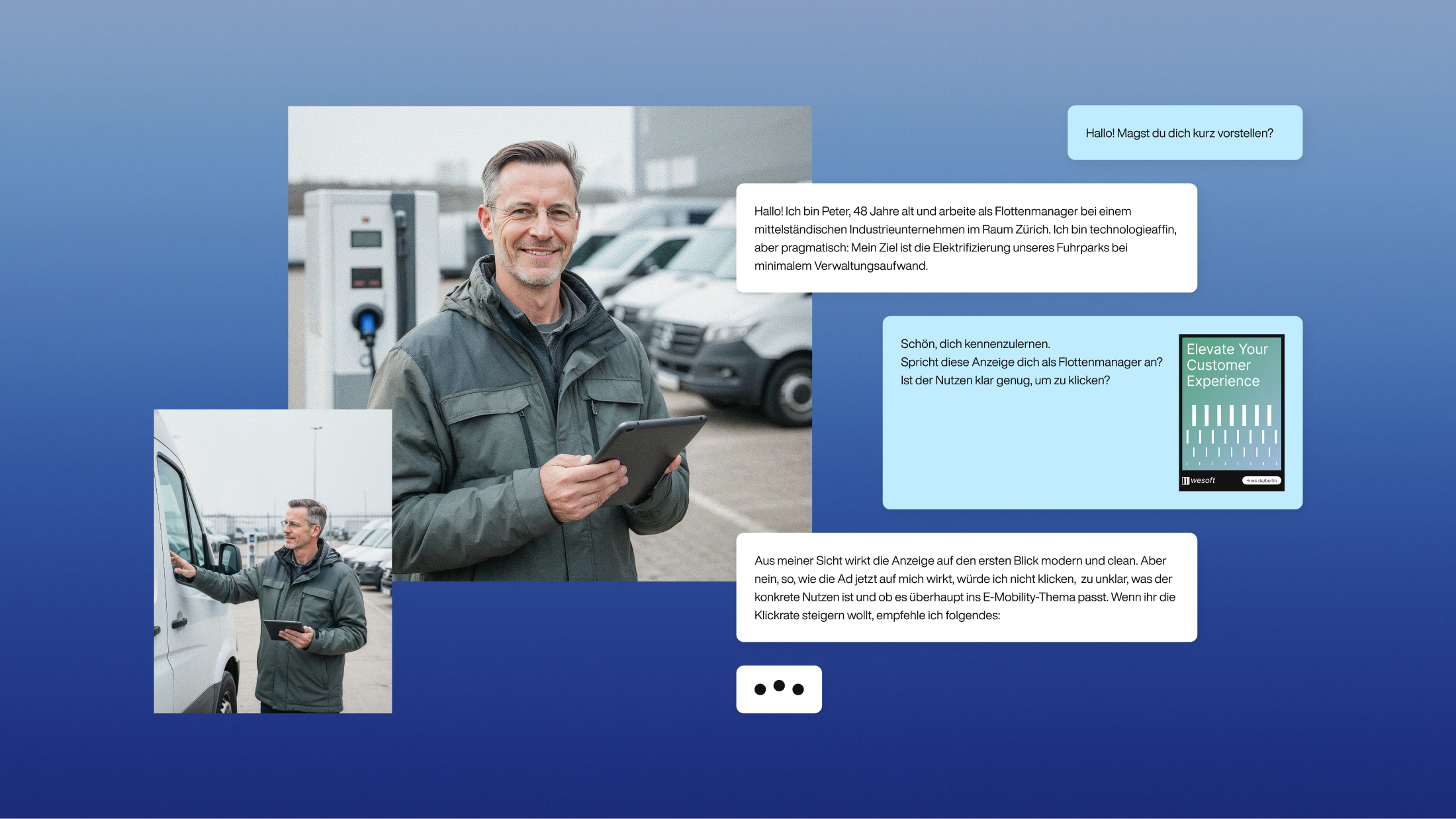
Task: Click the wesoft logo in the ad
Action: point(1199,480)
